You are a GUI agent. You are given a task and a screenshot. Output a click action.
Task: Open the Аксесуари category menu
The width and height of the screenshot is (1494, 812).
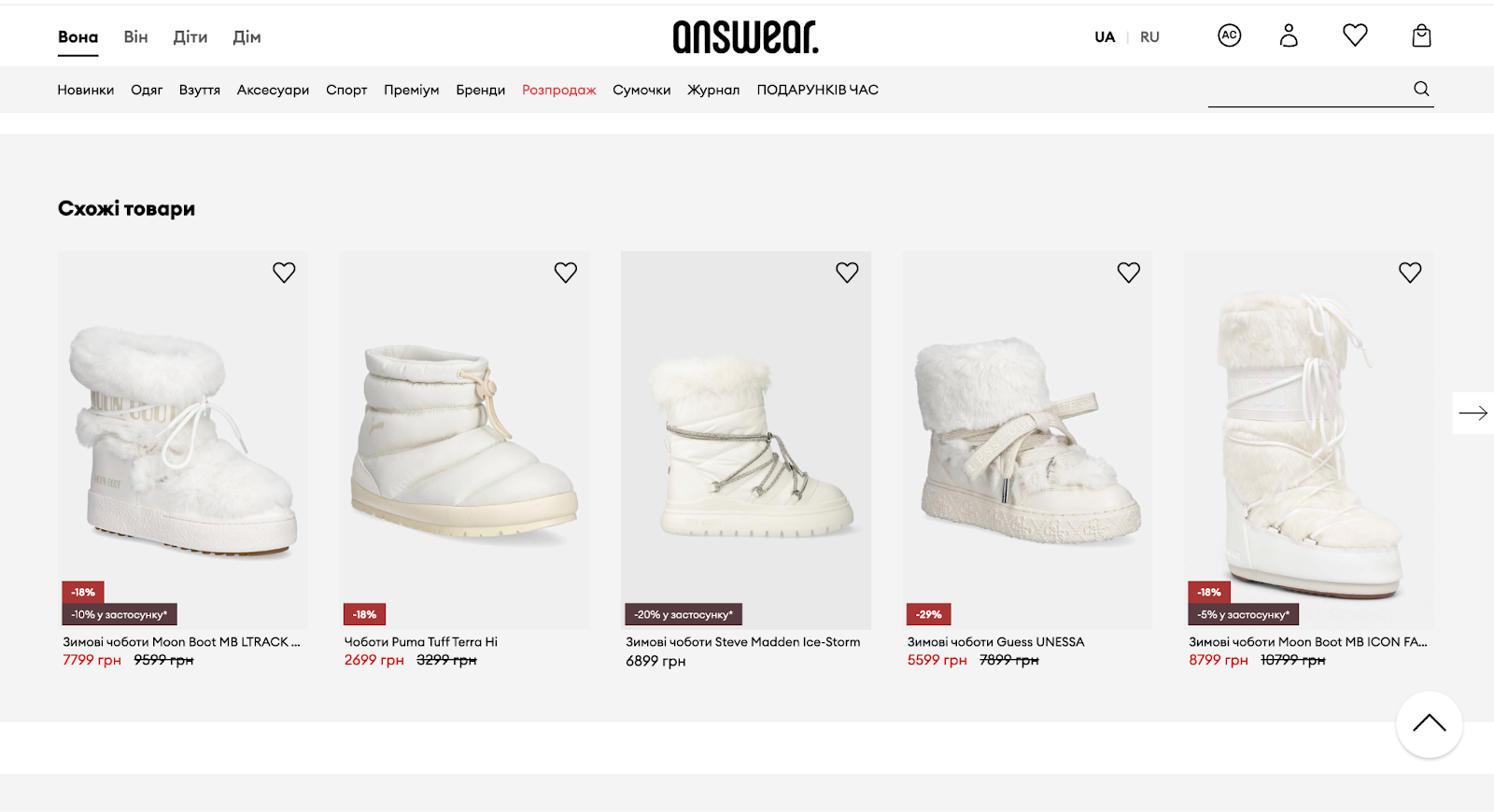[273, 90]
